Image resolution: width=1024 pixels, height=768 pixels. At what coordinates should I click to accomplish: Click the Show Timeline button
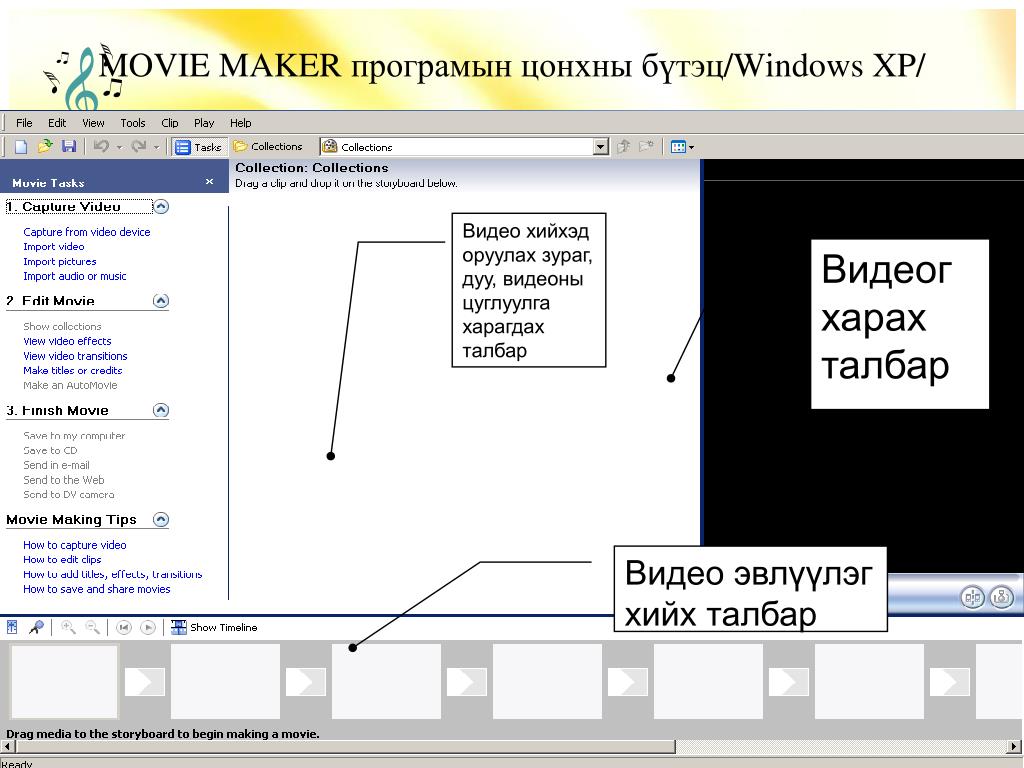coord(214,628)
